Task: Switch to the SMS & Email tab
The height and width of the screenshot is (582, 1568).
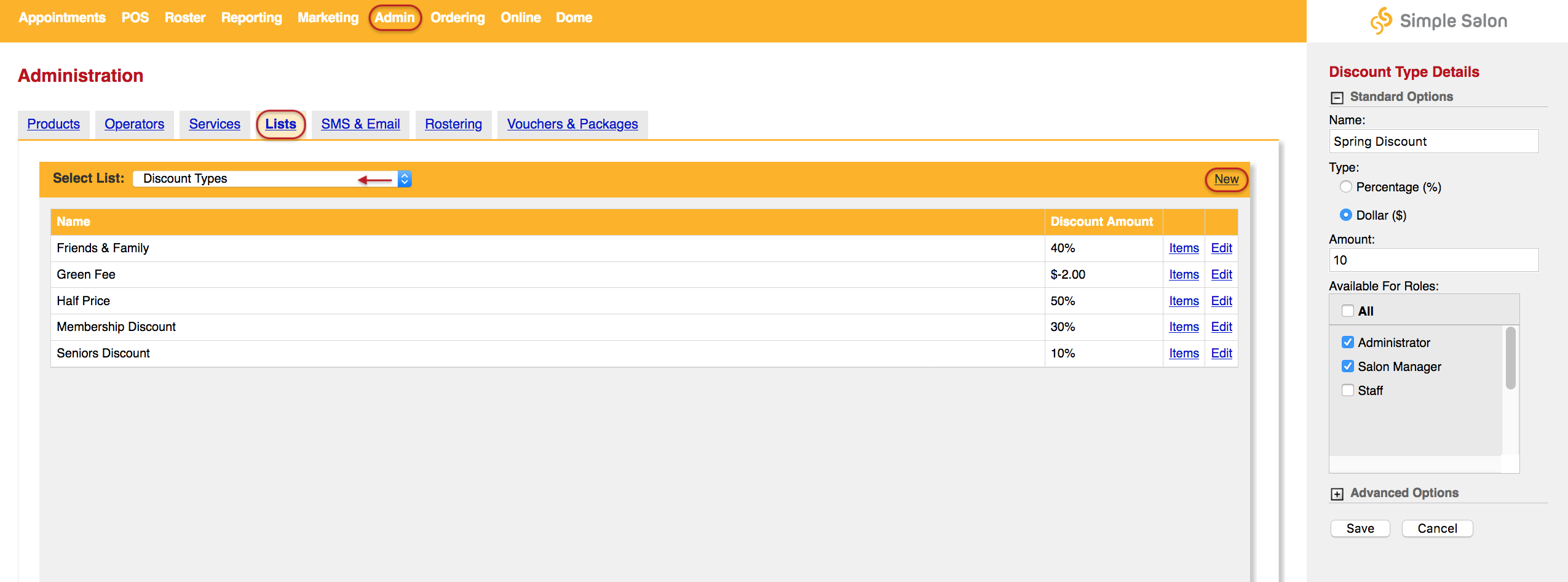Action: click(x=360, y=124)
